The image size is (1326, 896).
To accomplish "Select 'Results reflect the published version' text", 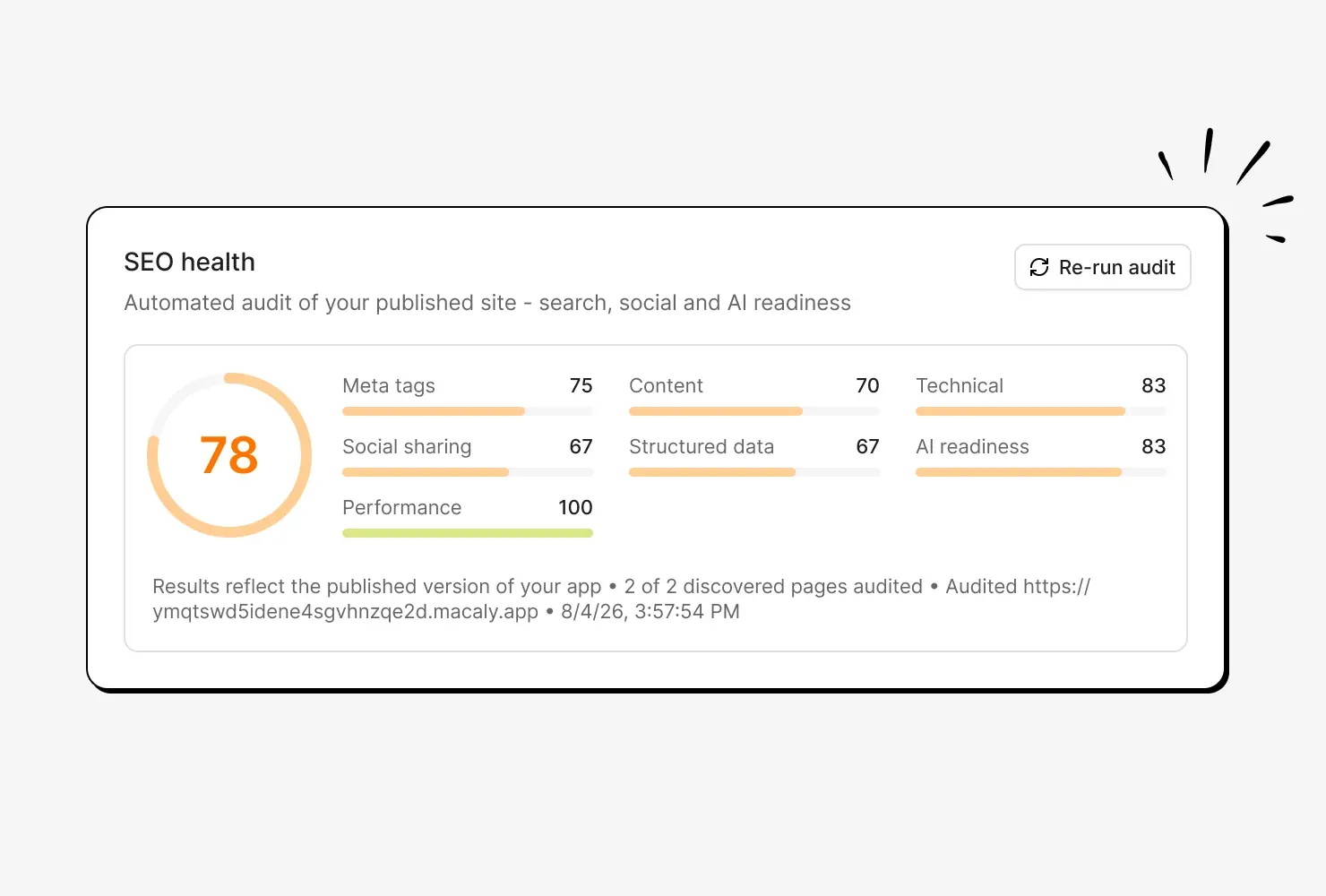I will click(x=377, y=586).
